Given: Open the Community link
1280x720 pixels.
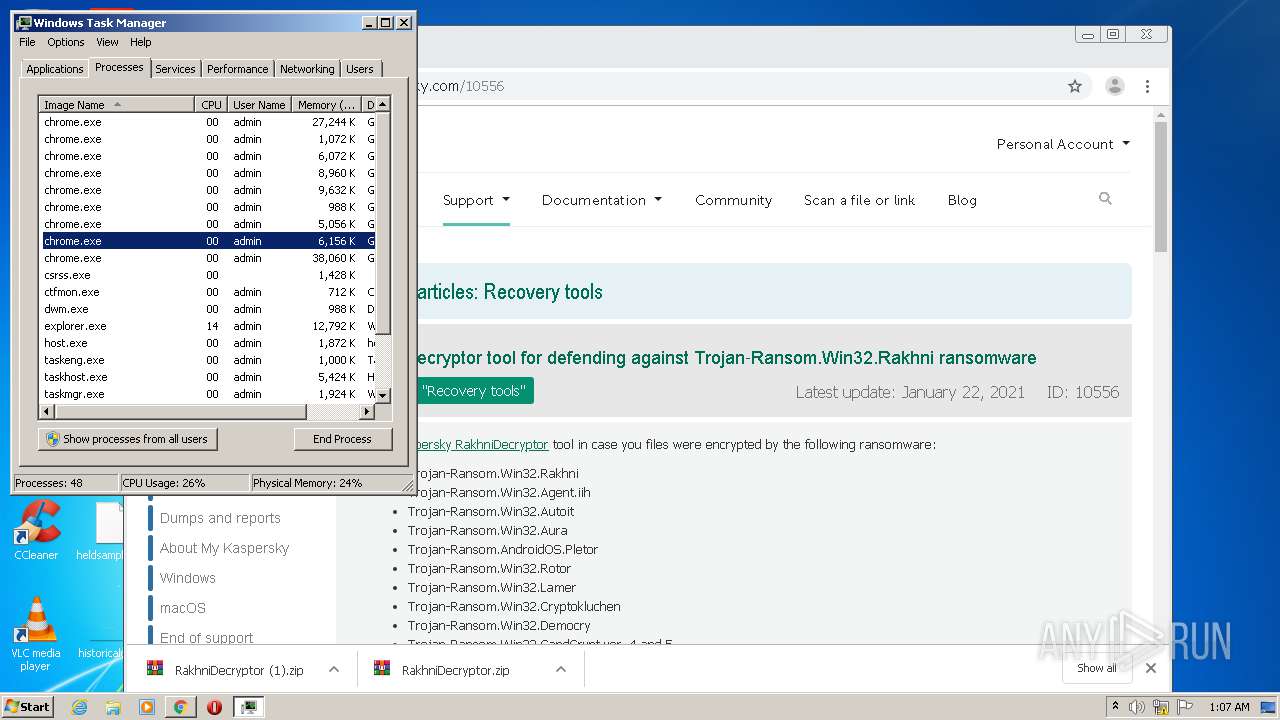Looking at the screenshot, I should click(x=733, y=200).
